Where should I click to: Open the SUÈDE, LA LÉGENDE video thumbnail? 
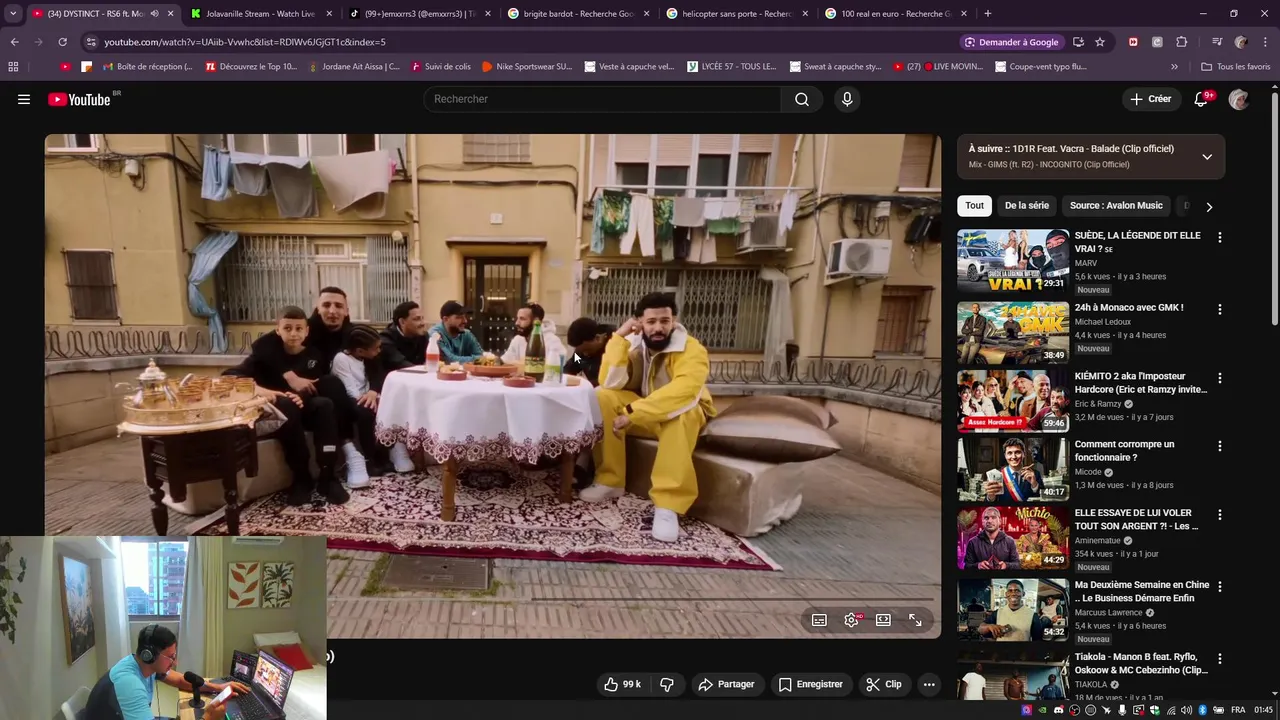(x=1013, y=261)
